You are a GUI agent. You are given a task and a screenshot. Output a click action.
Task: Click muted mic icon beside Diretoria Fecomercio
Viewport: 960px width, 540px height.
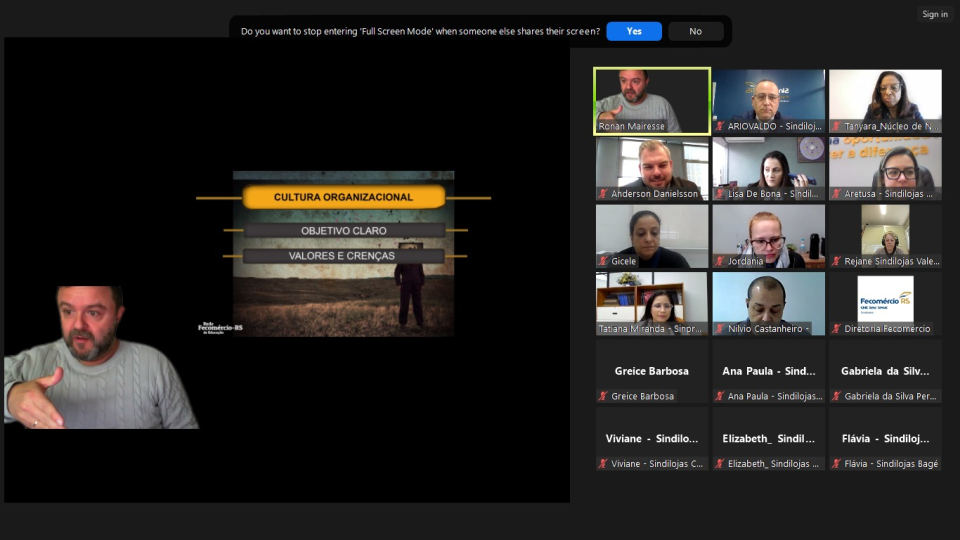[x=836, y=329]
